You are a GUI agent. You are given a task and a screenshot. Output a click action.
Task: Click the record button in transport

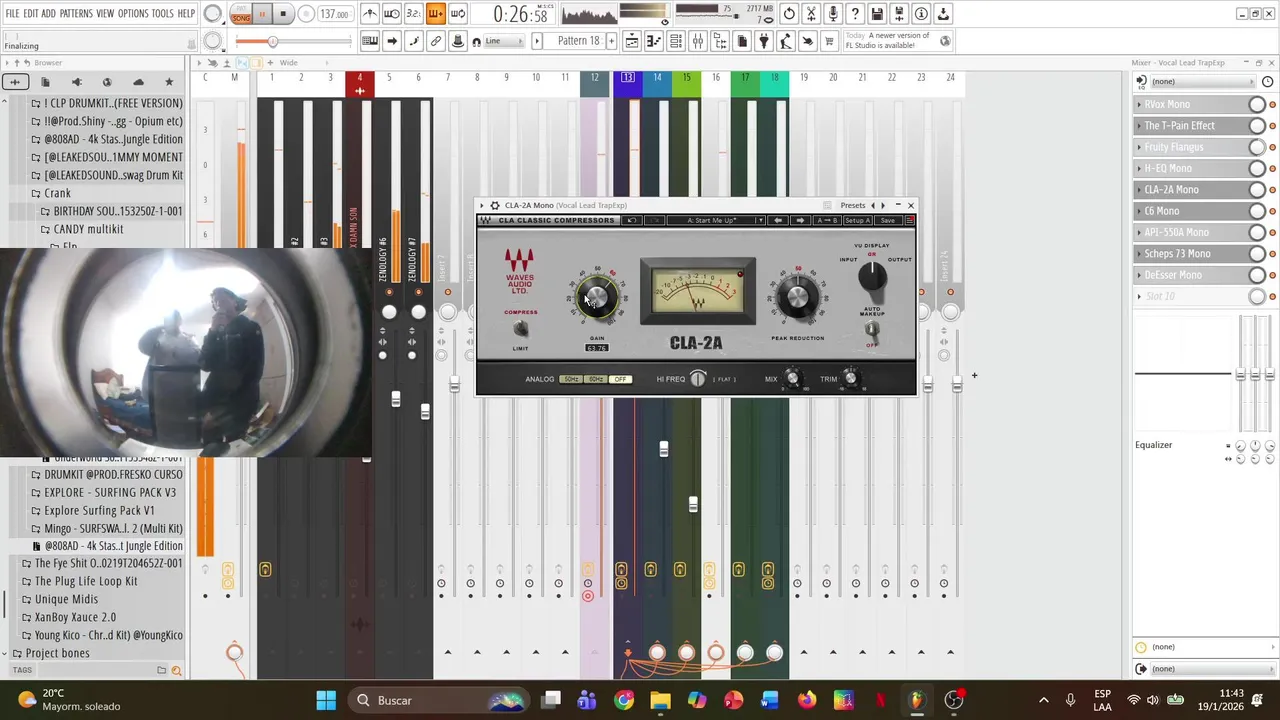304,14
